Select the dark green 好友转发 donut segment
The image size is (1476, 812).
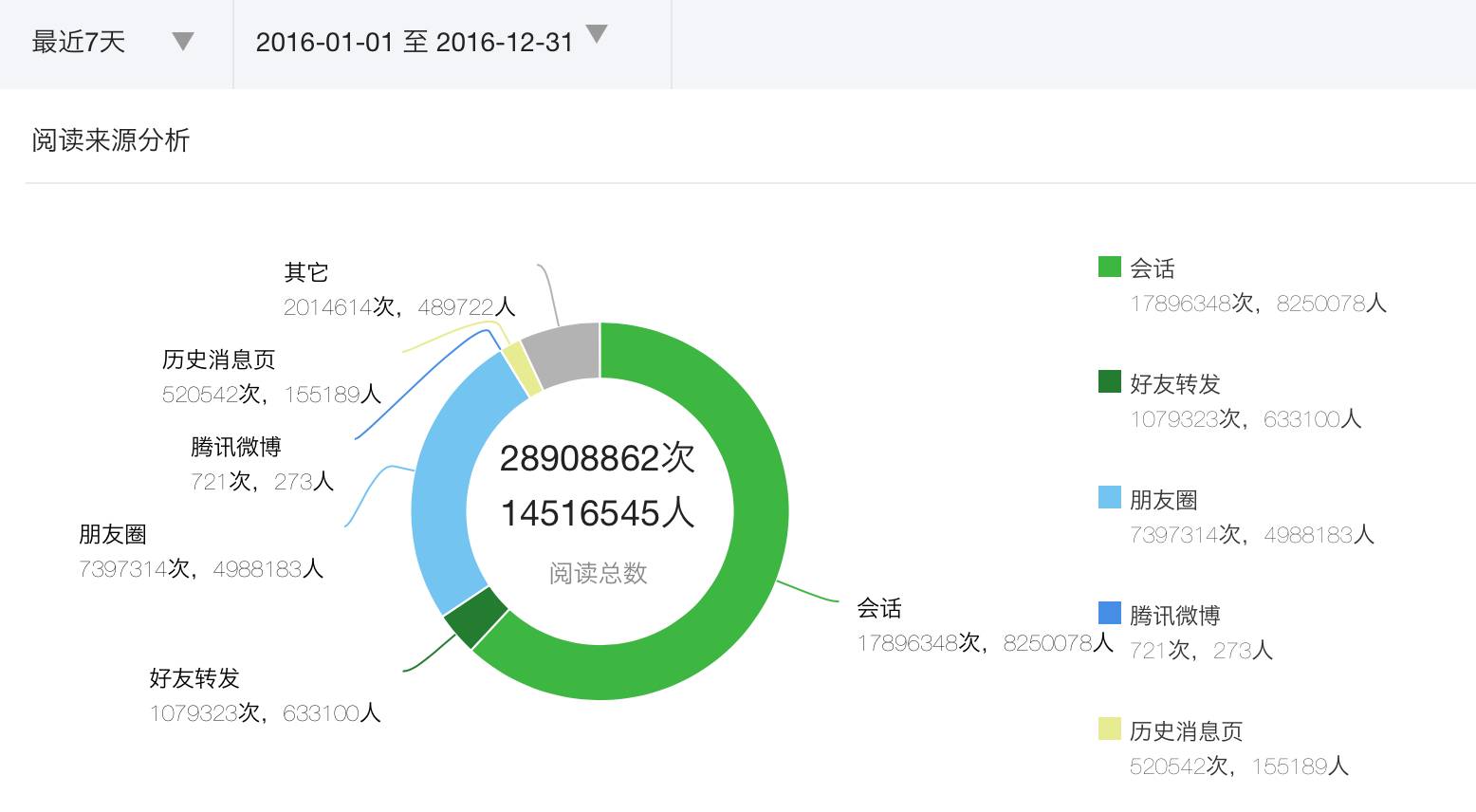click(475, 617)
